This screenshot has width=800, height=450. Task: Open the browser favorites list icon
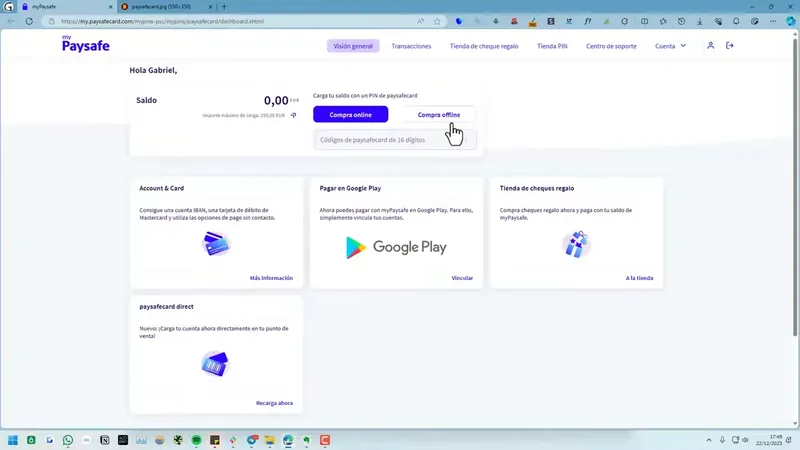point(663,21)
